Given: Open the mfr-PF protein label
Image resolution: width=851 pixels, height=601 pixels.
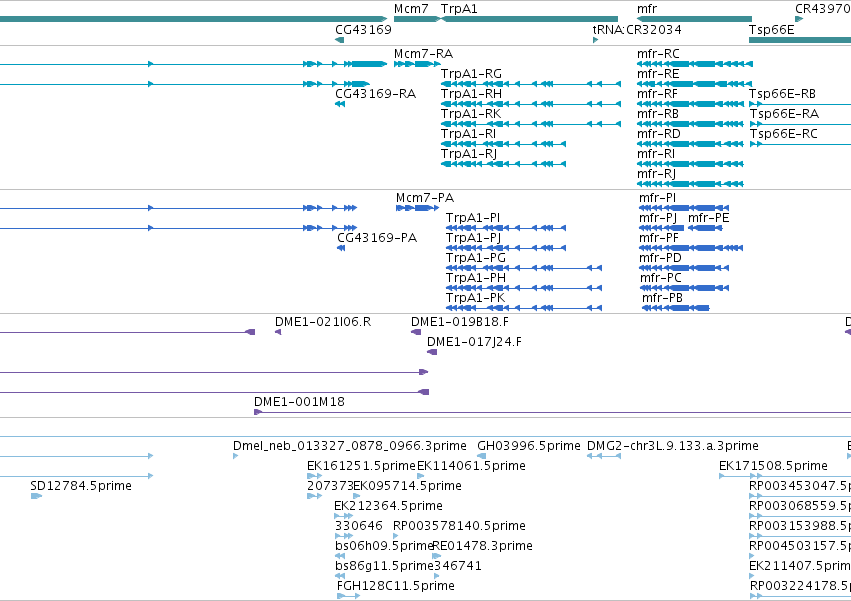Looking at the screenshot, I should pyautogui.click(x=659, y=238).
